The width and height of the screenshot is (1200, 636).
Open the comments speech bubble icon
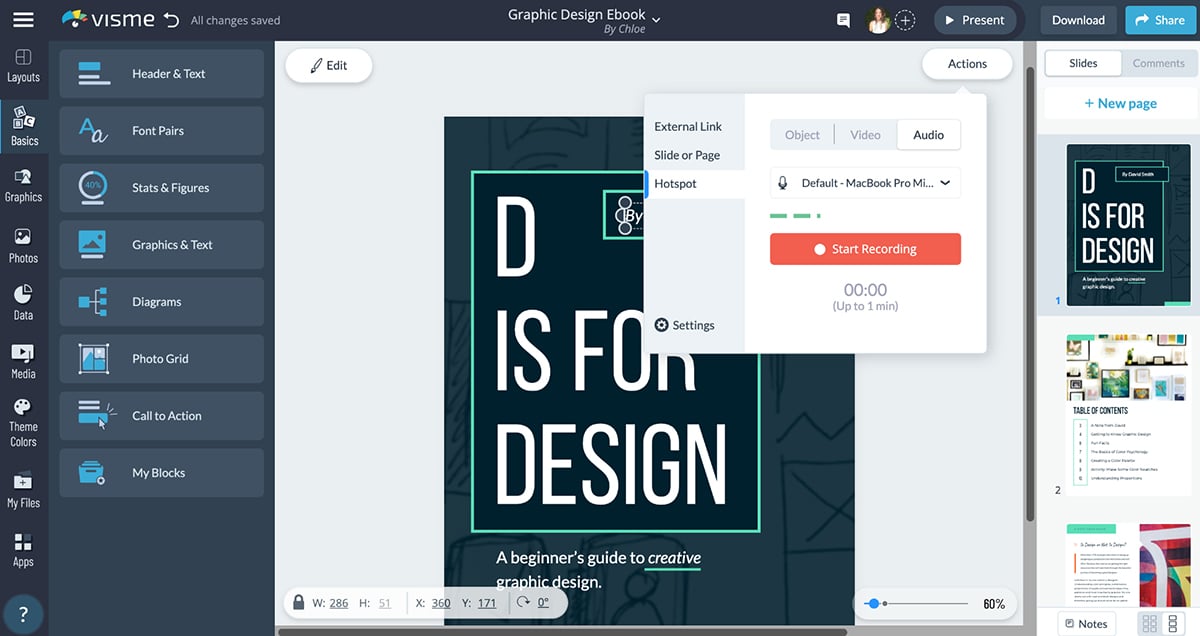pyautogui.click(x=843, y=20)
